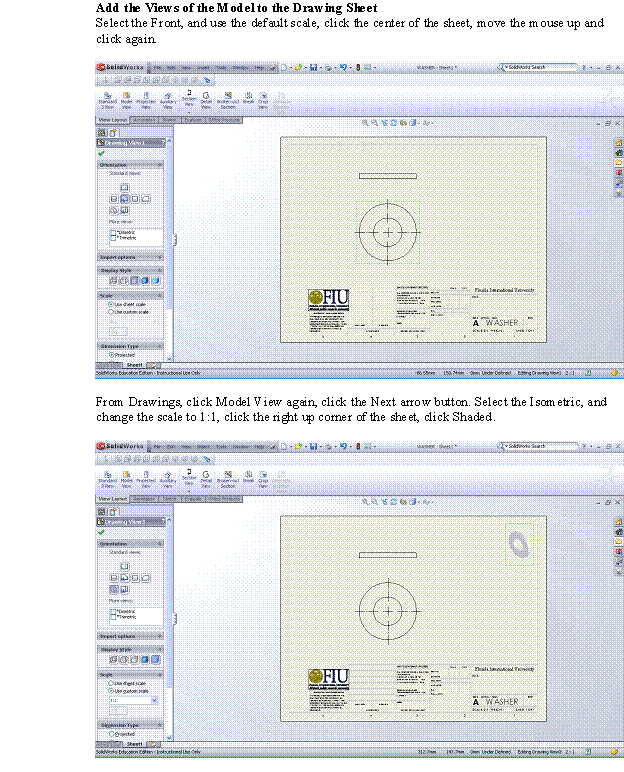624x772 pixels.
Task: Click SolidWorks Search box in upper screenshot
Action: pyautogui.click(x=539, y=67)
